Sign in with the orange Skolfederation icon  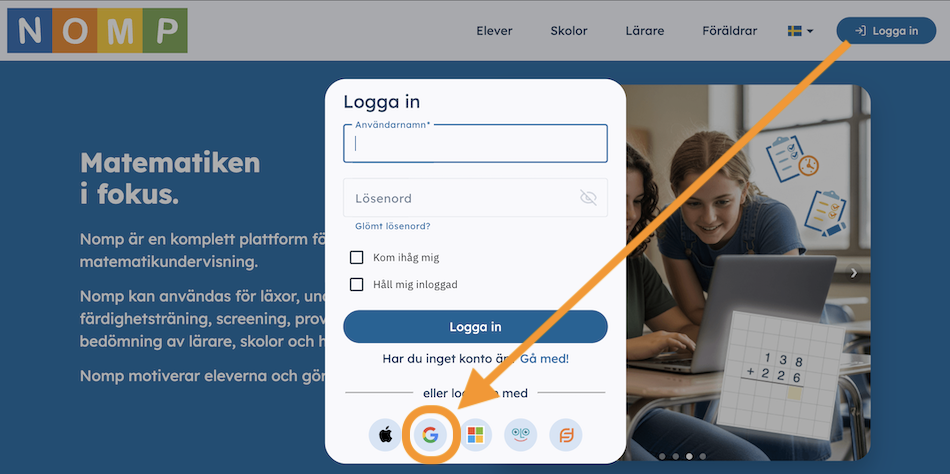(x=566, y=435)
